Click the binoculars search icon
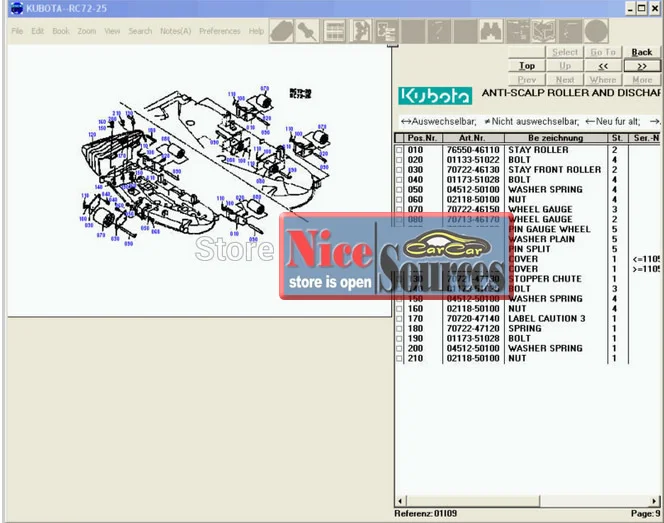This screenshot has width=664, height=523. (x=491, y=31)
